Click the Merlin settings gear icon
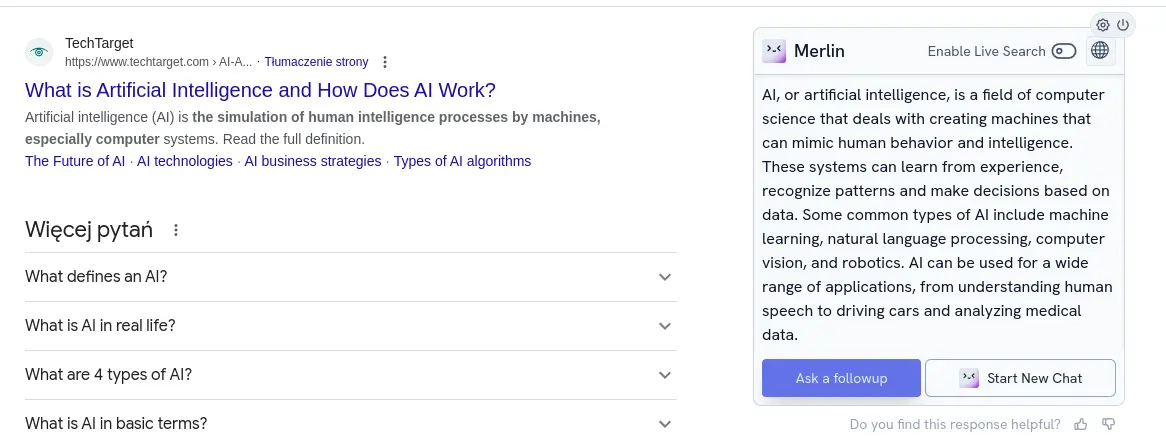Image resolution: width=1166 pixels, height=444 pixels. (1103, 25)
